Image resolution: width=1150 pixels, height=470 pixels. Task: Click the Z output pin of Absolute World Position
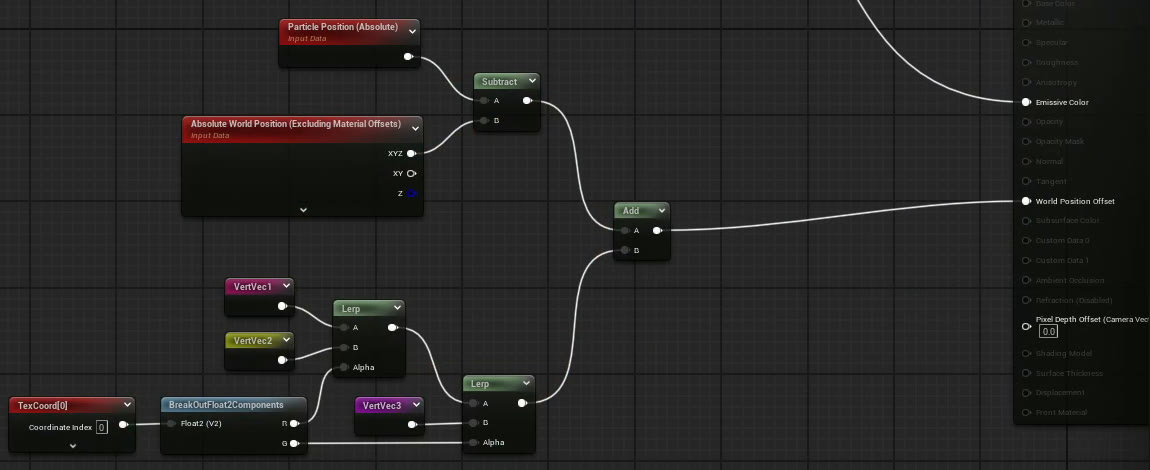411,194
